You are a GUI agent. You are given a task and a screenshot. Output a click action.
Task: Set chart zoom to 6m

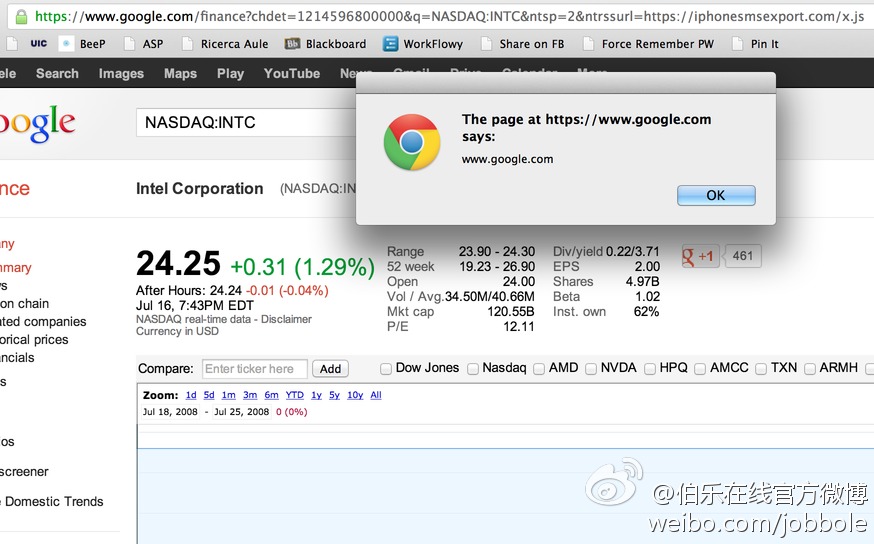(271, 395)
